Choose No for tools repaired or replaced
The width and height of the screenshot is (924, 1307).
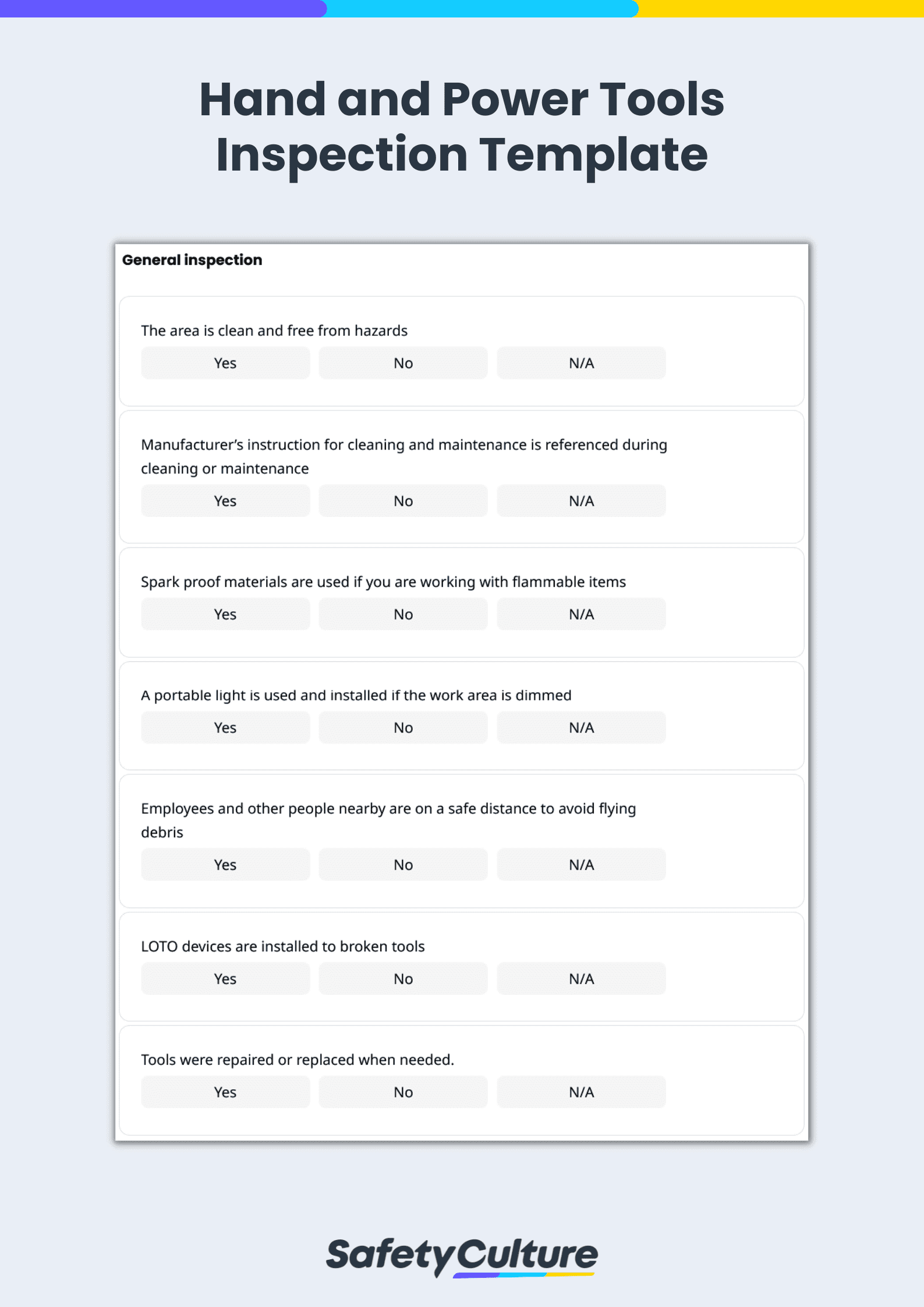coord(403,1092)
